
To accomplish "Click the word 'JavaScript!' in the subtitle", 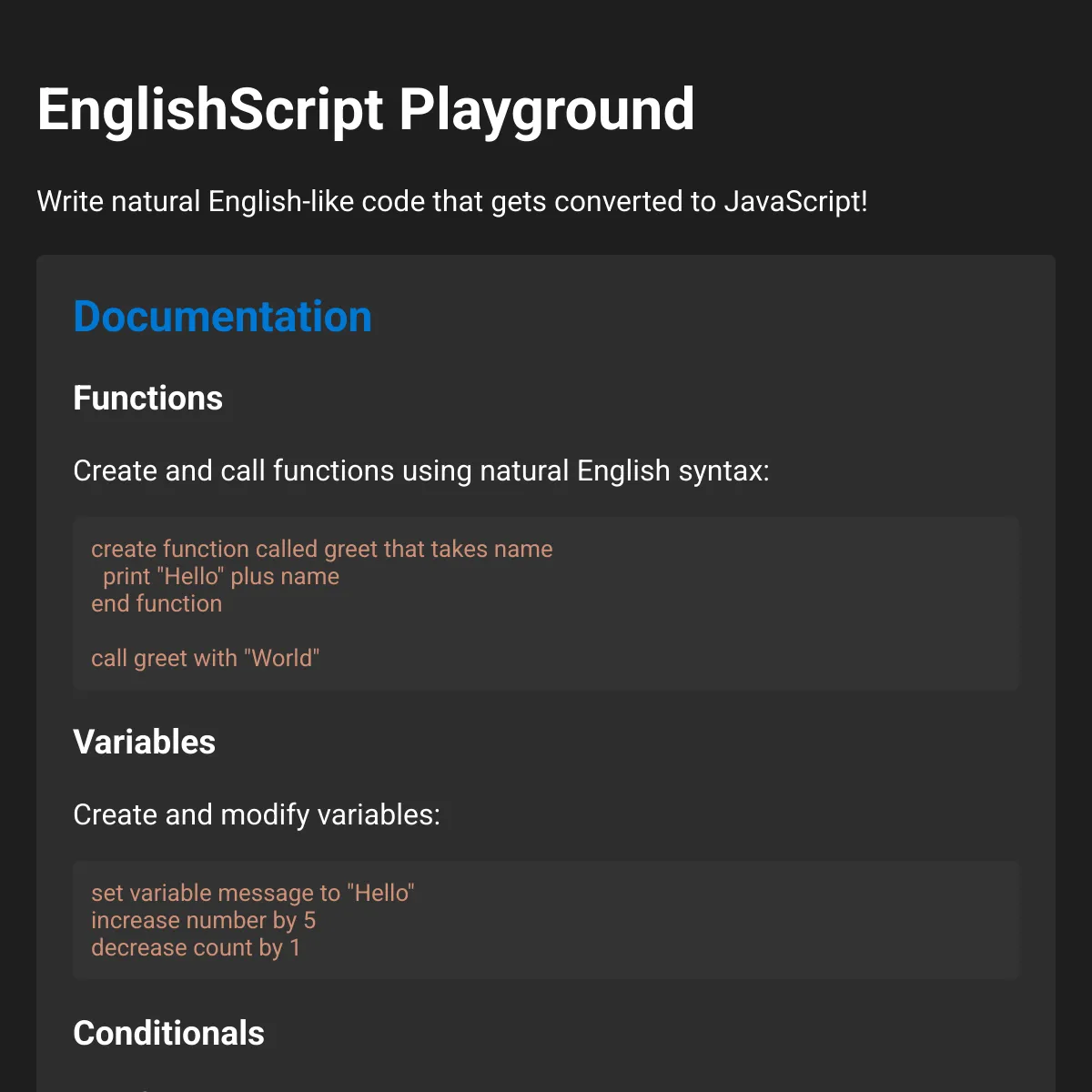I will tap(796, 201).
